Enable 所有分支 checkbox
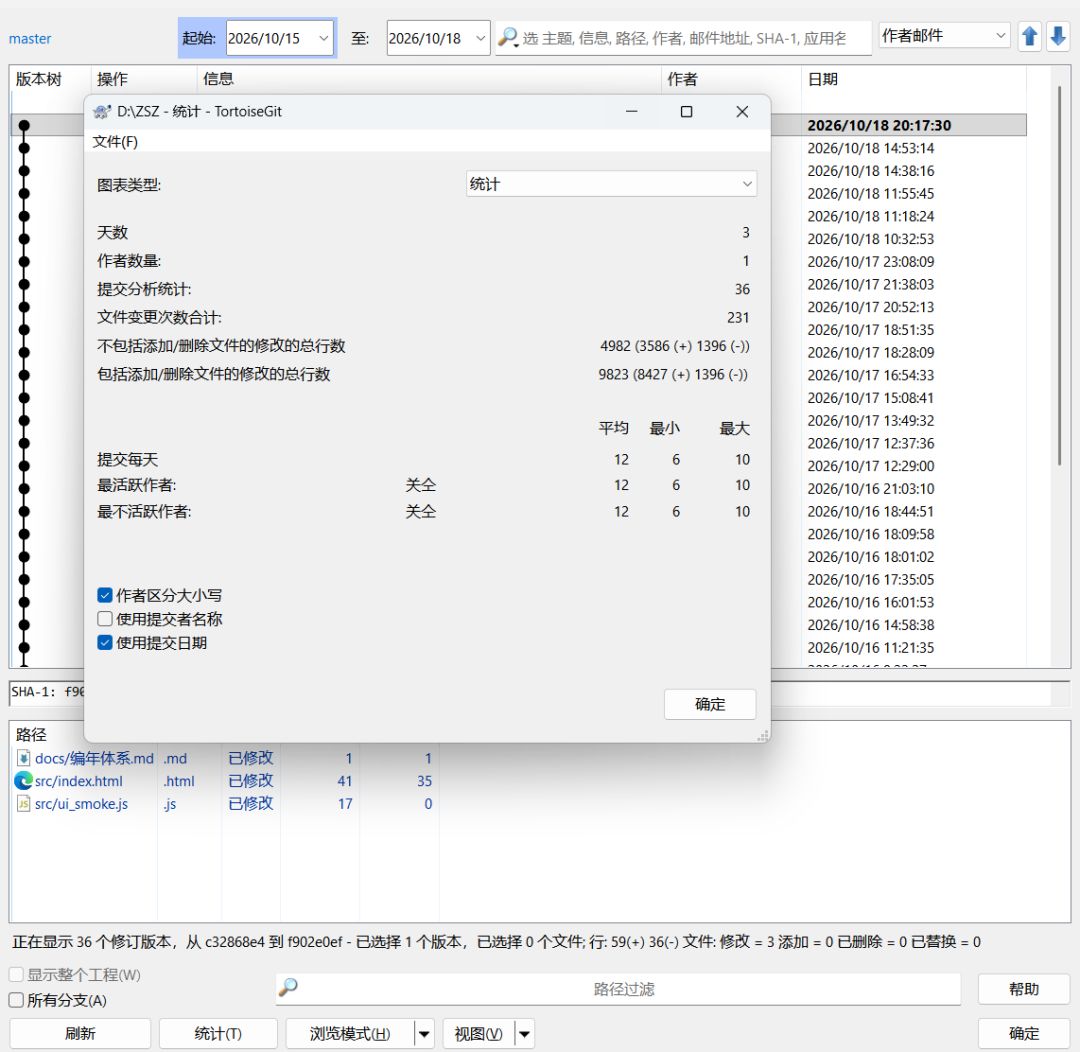 [x=16, y=1000]
